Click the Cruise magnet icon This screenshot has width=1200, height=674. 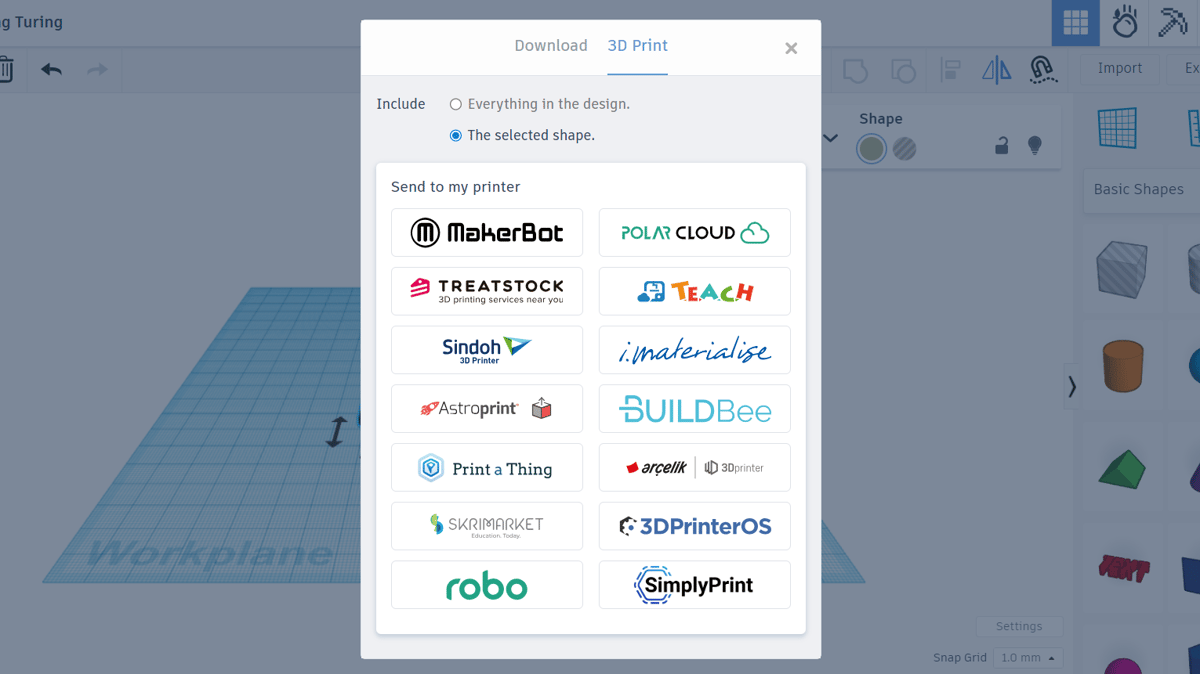click(1043, 70)
